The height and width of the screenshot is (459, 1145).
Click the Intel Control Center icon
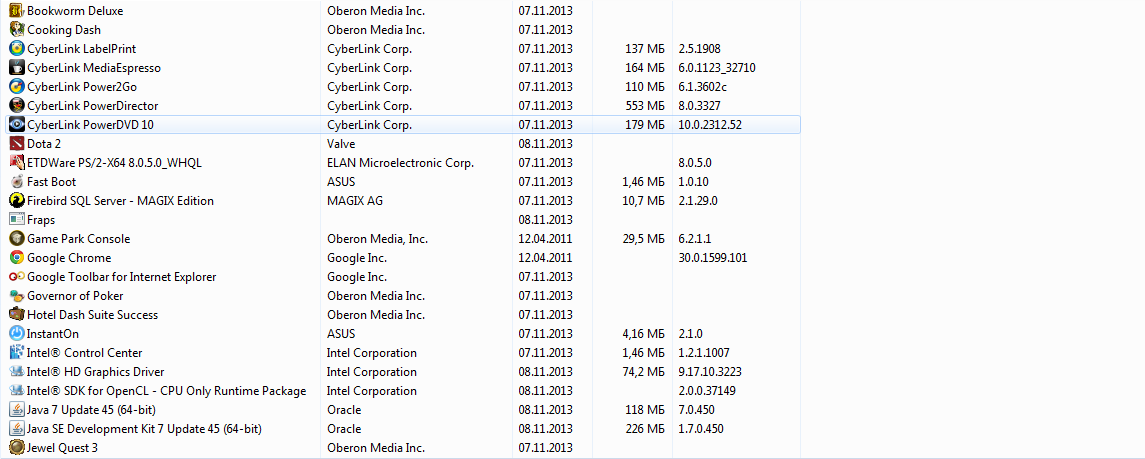coord(16,352)
